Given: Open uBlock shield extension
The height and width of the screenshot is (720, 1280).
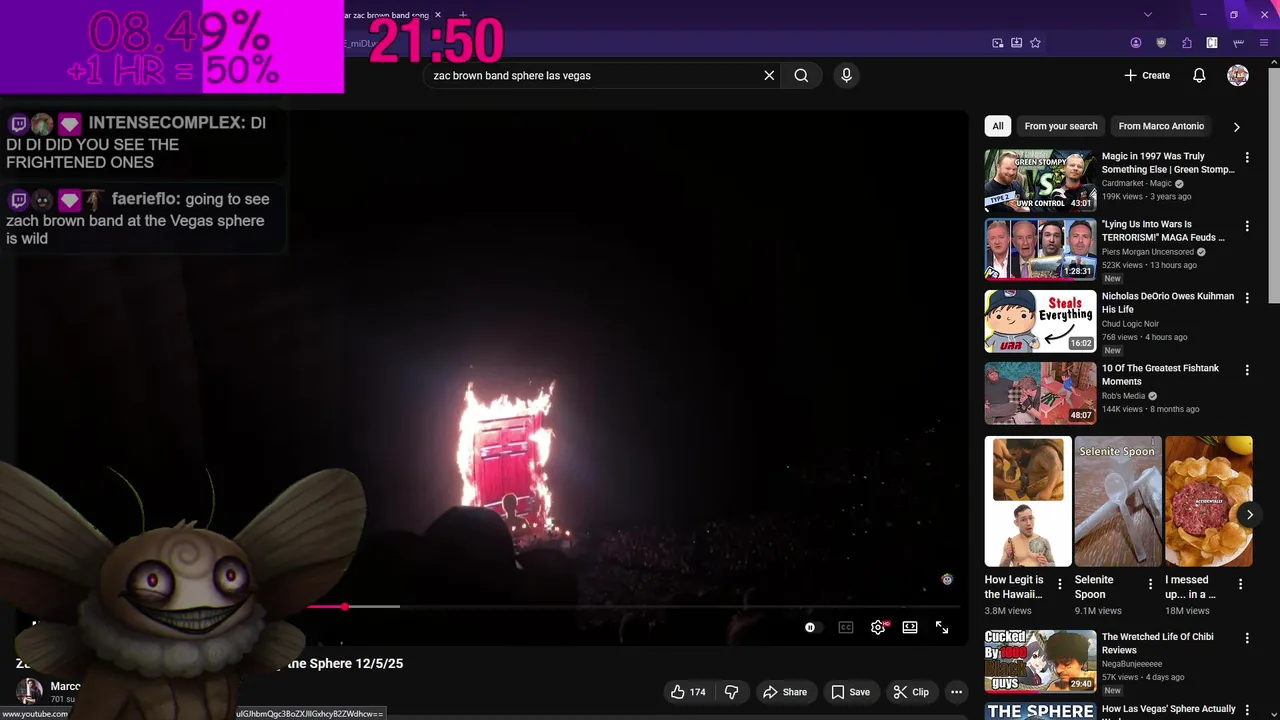Looking at the screenshot, I should (x=1161, y=43).
